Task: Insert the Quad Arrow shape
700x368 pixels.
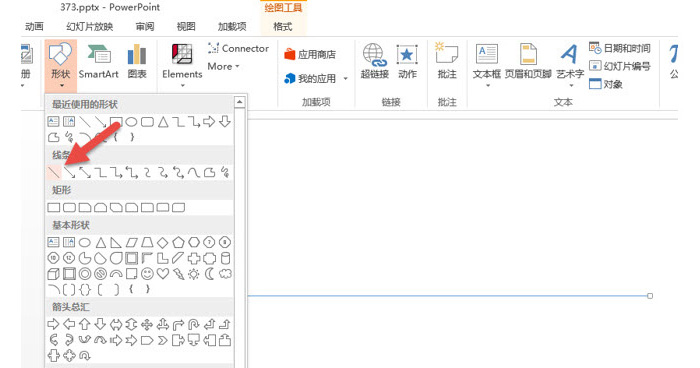Action: click(x=147, y=324)
